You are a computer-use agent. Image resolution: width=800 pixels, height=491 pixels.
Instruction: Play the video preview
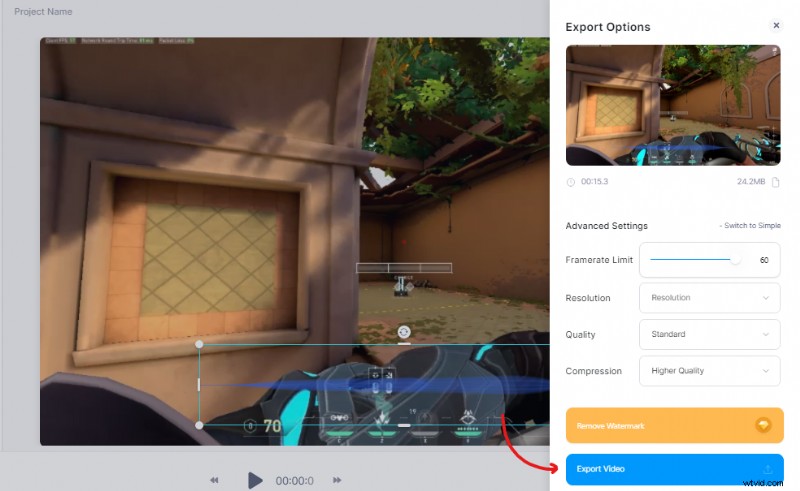pyautogui.click(x=255, y=480)
